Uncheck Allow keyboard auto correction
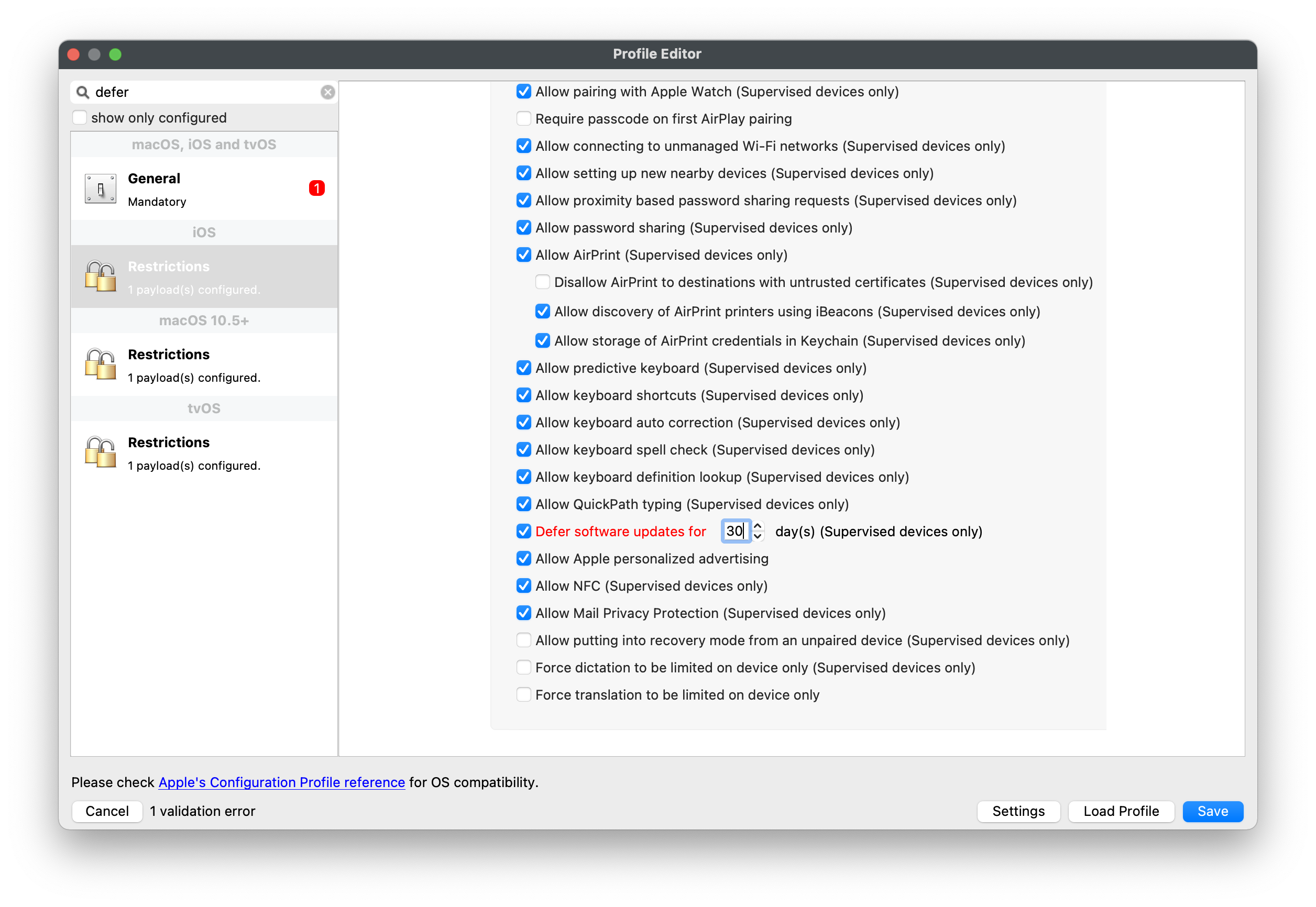The width and height of the screenshot is (1316, 907). pos(523,423)
